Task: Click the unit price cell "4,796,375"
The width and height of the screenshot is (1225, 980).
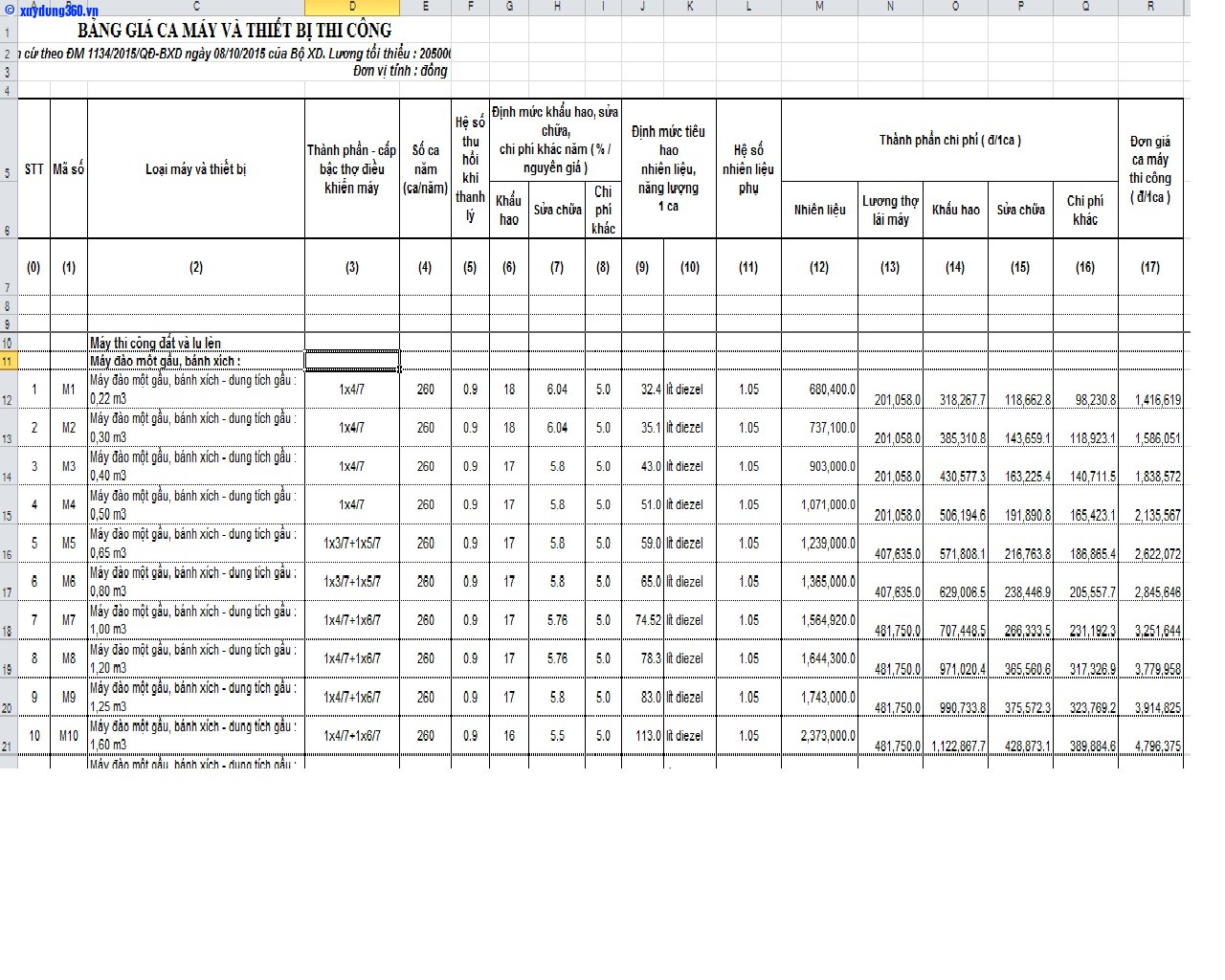Action: pyautogui.click(x=1150, y=736)
